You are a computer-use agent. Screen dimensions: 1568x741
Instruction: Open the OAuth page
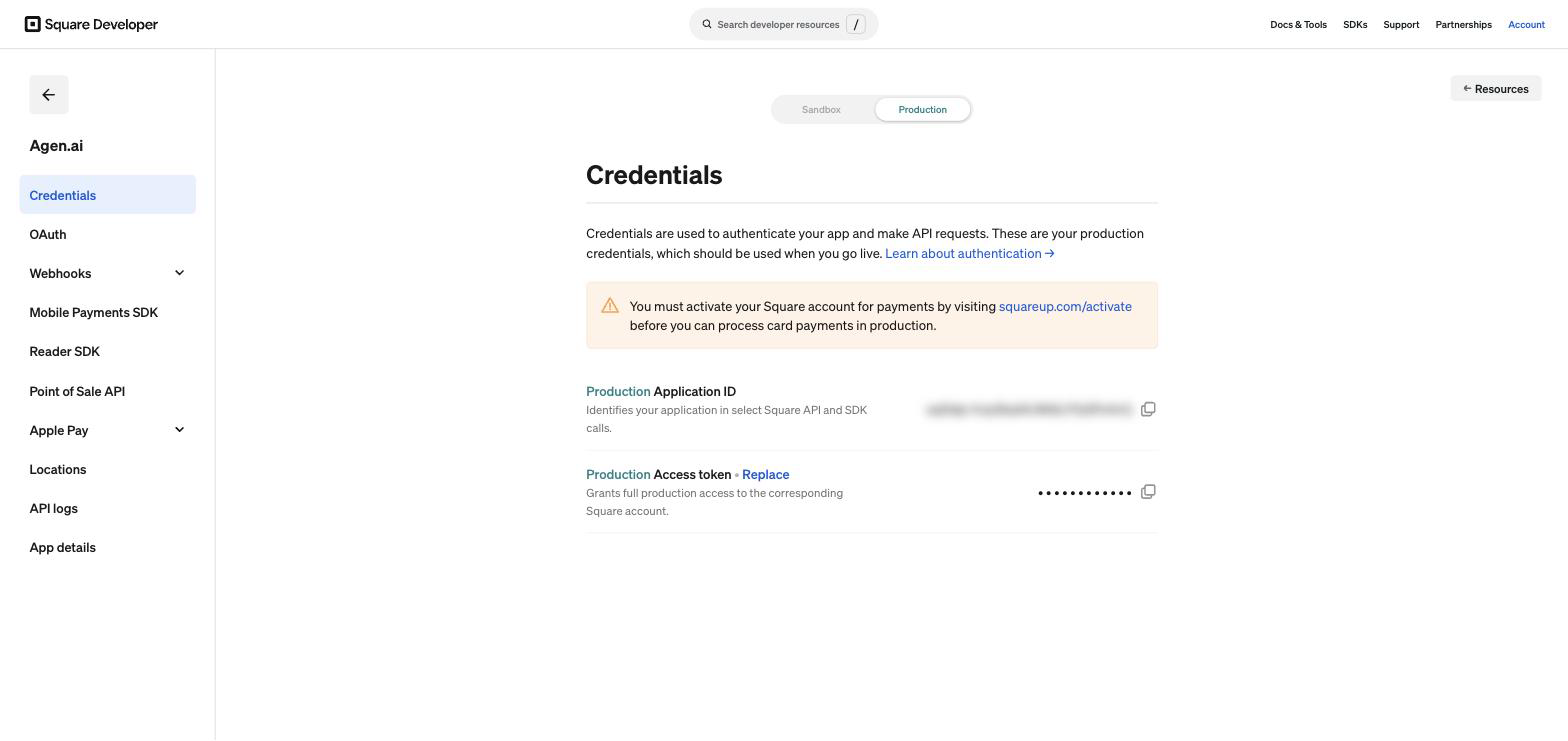pos(48,234)
